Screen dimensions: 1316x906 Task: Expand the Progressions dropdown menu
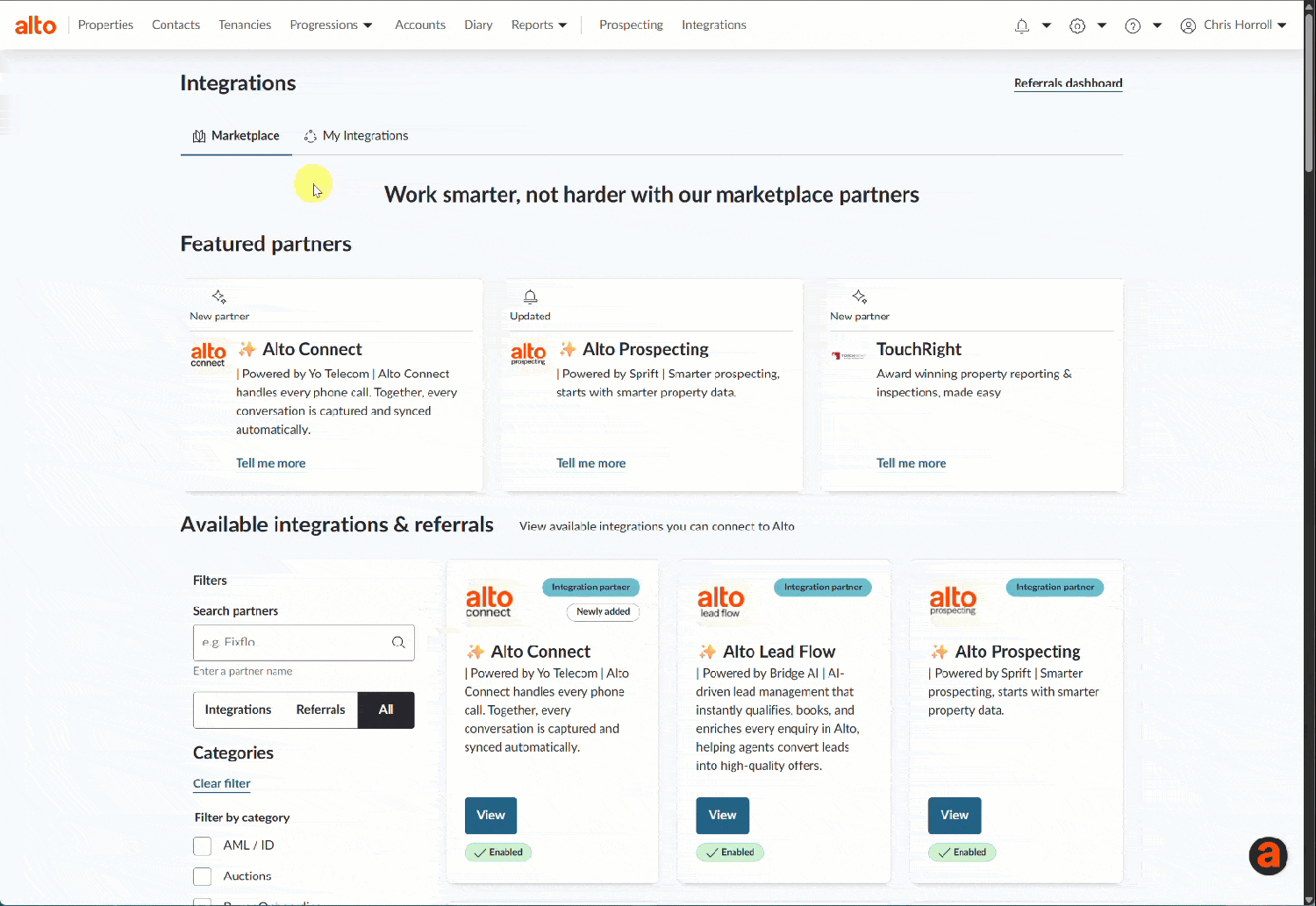pos(331,25)
